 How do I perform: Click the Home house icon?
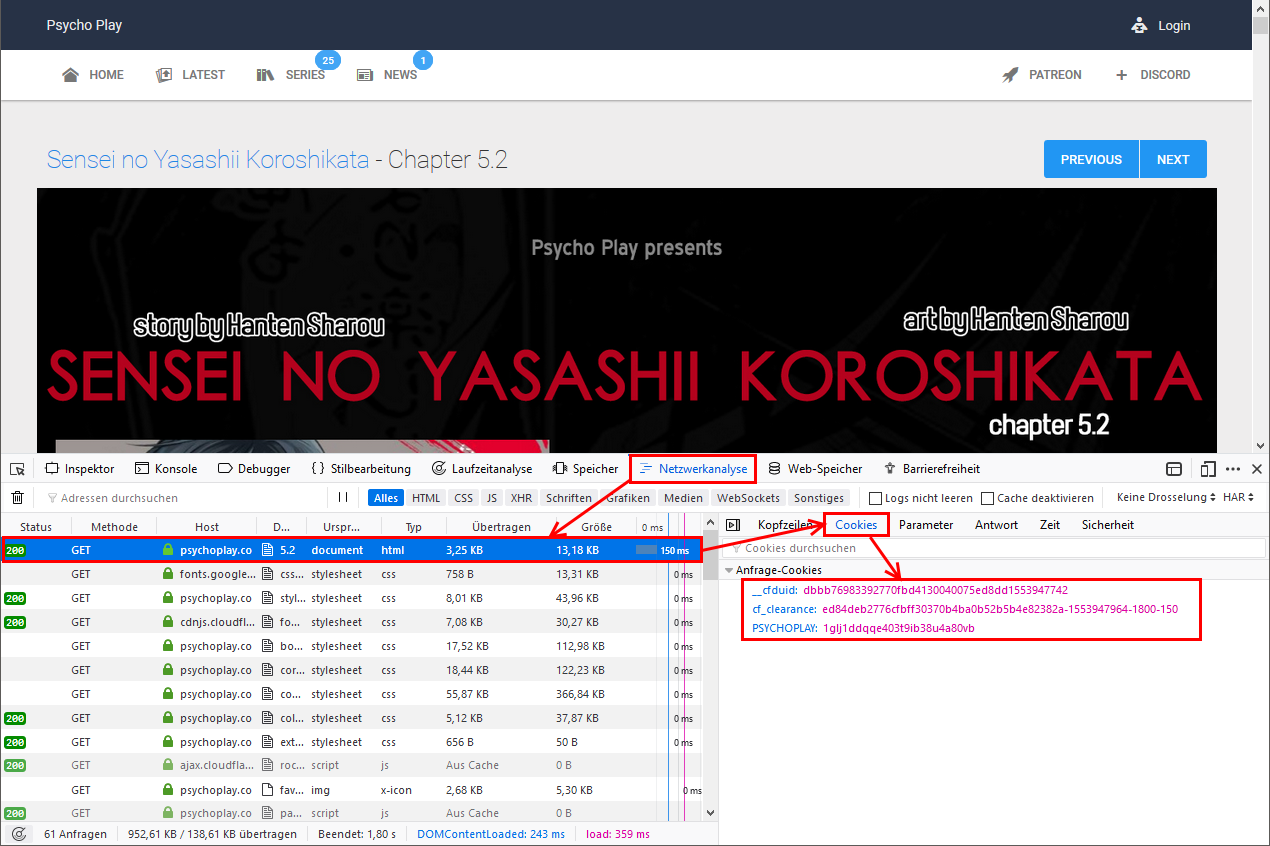click(70, 75)
